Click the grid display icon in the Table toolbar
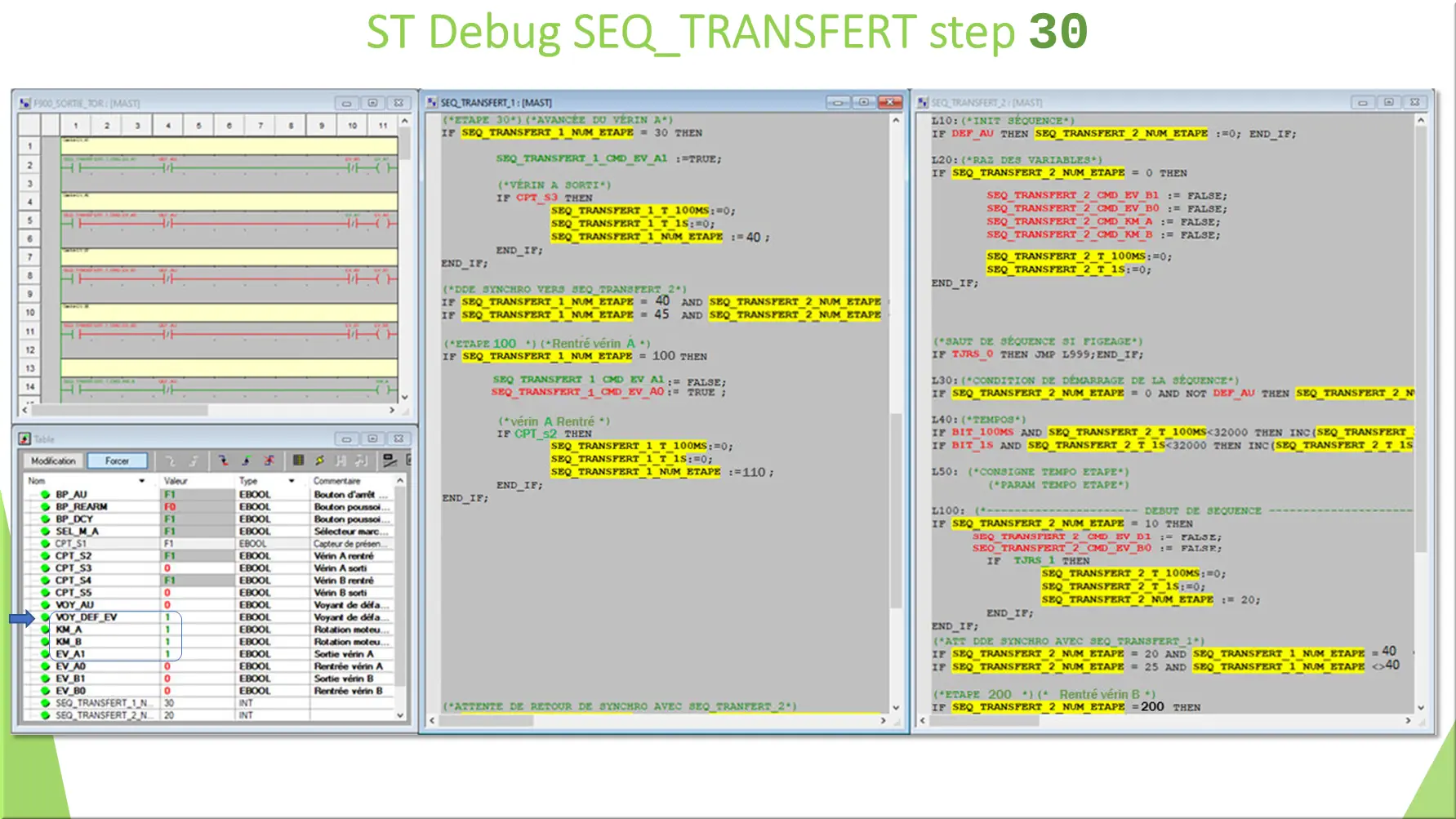This screenshot has height=819, width=1456. tap(299, 461)
